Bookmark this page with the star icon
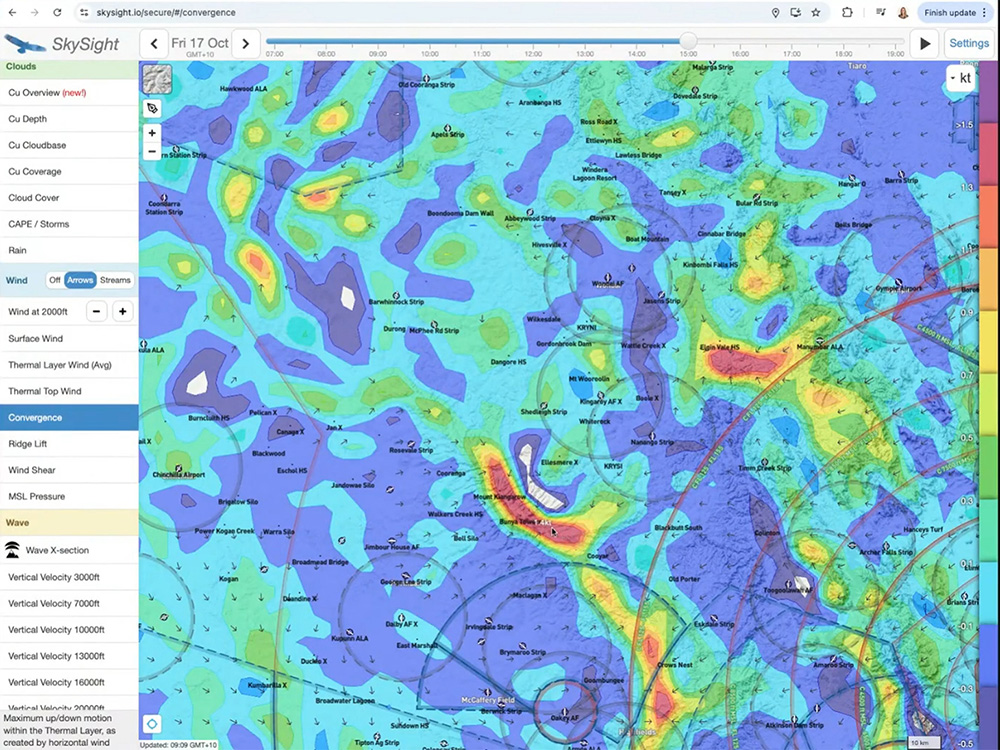This screenshot has height=750, width=1000. tap(816, 13)
